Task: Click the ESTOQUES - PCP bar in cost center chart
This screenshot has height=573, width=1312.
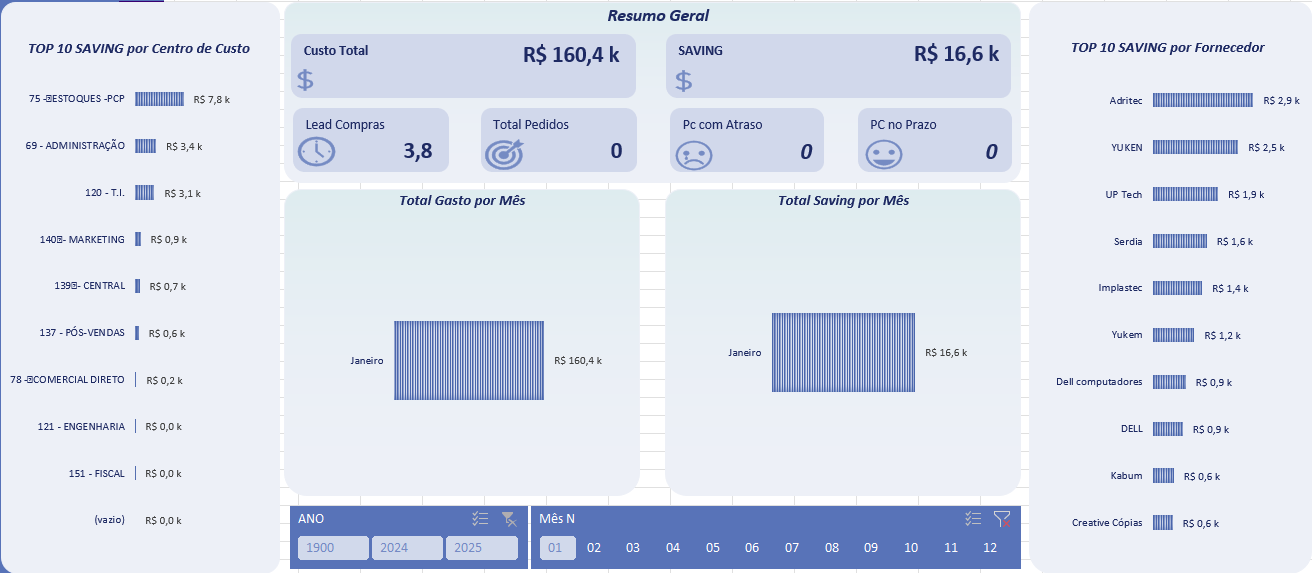Action: (x=159, y=99)
